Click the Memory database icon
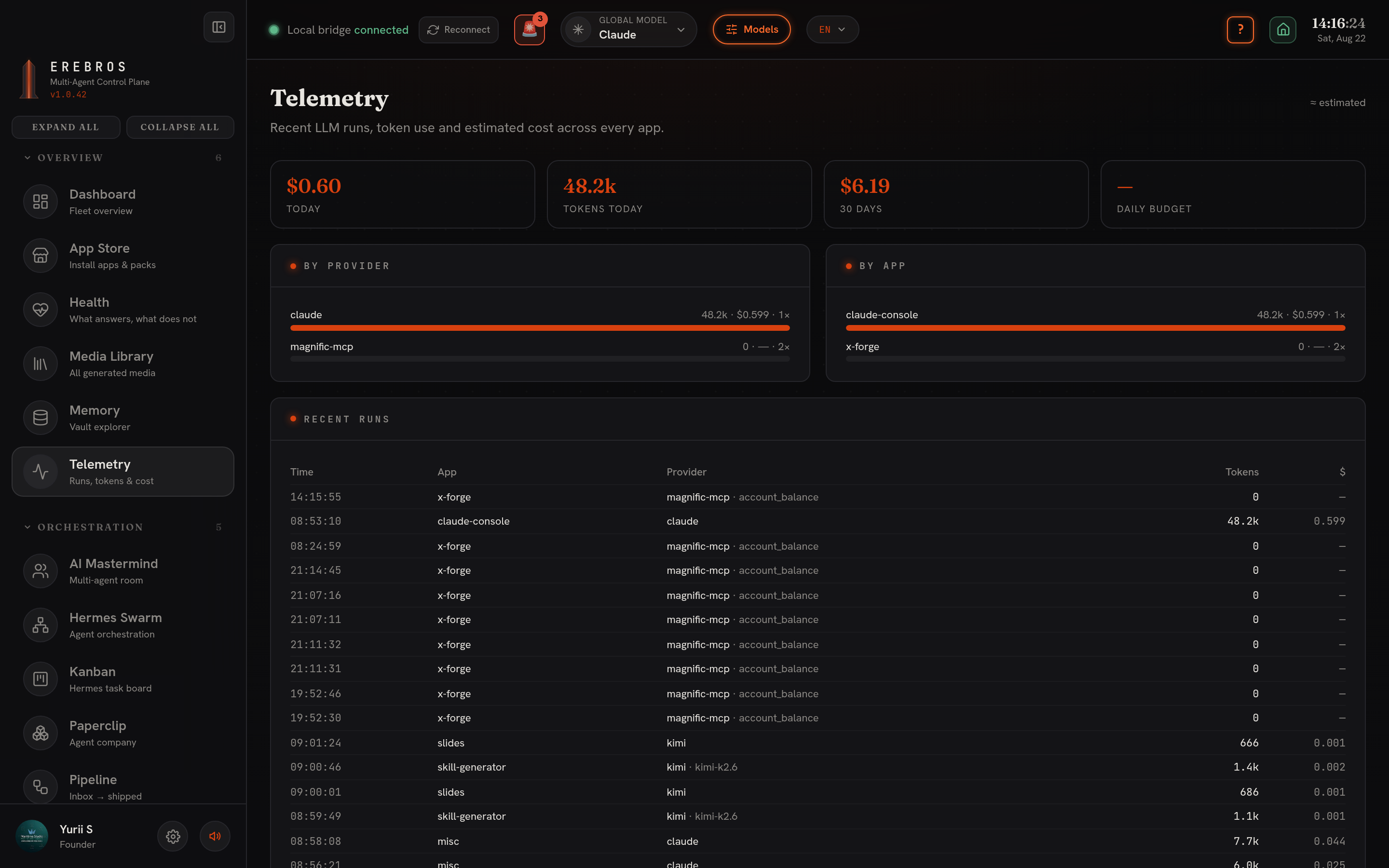This screenshot has height=868, width=1389. click(x=40, y=417)
